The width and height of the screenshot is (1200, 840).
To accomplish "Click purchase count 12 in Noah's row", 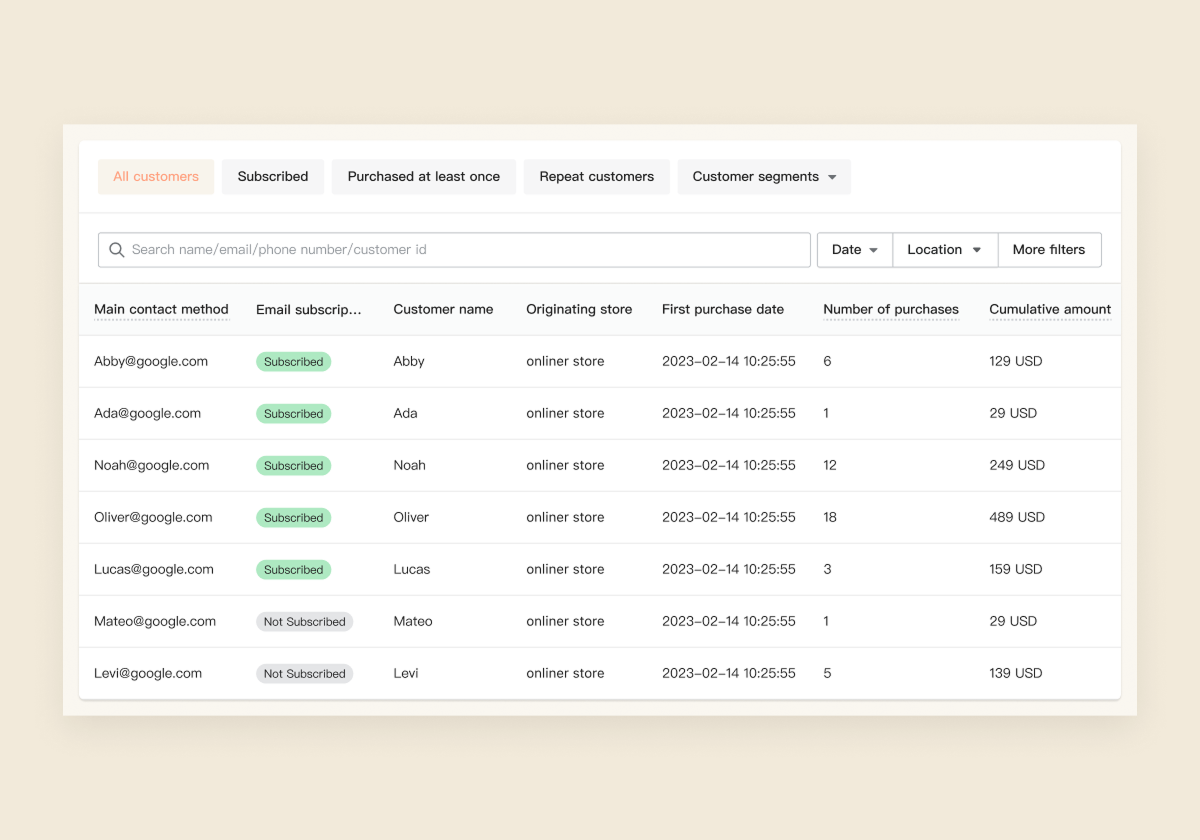I will [830, 466].
